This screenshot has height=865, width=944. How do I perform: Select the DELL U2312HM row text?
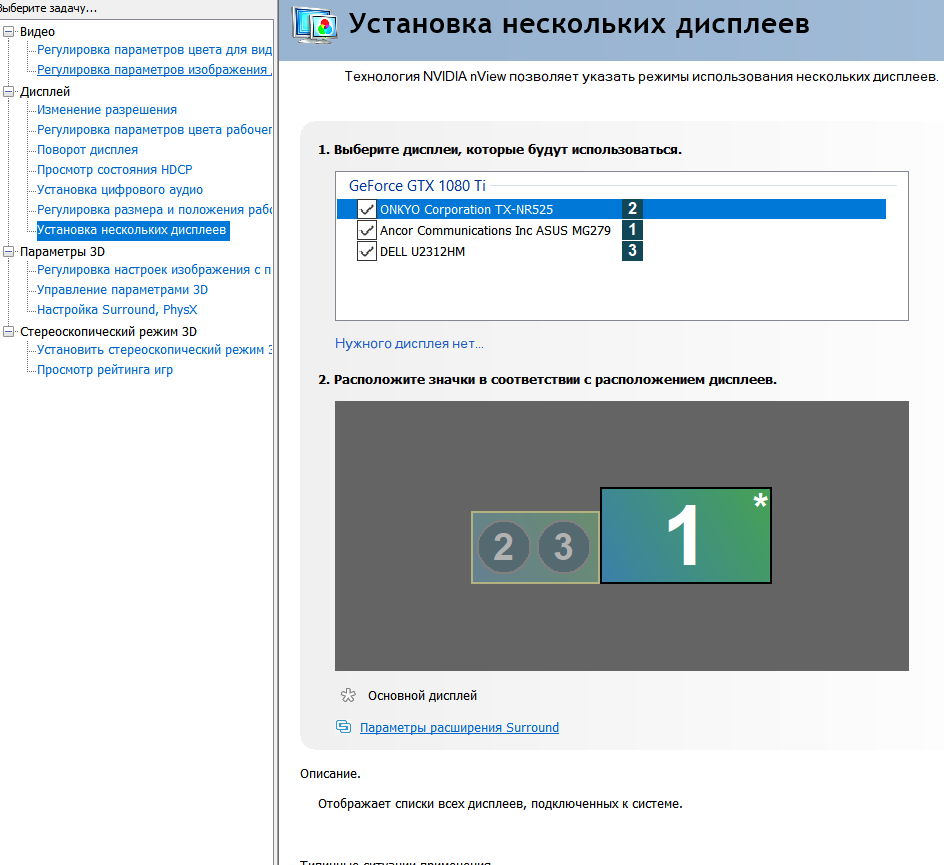coord(422,252)
